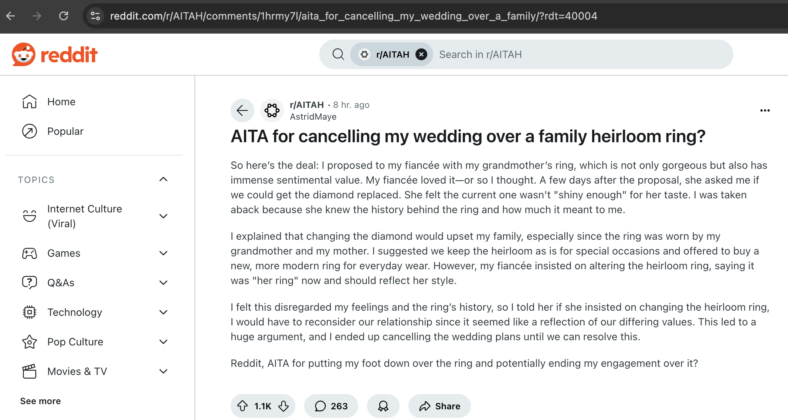Expand the Internet Culture (Viral) topic

[x=163, y=216]
